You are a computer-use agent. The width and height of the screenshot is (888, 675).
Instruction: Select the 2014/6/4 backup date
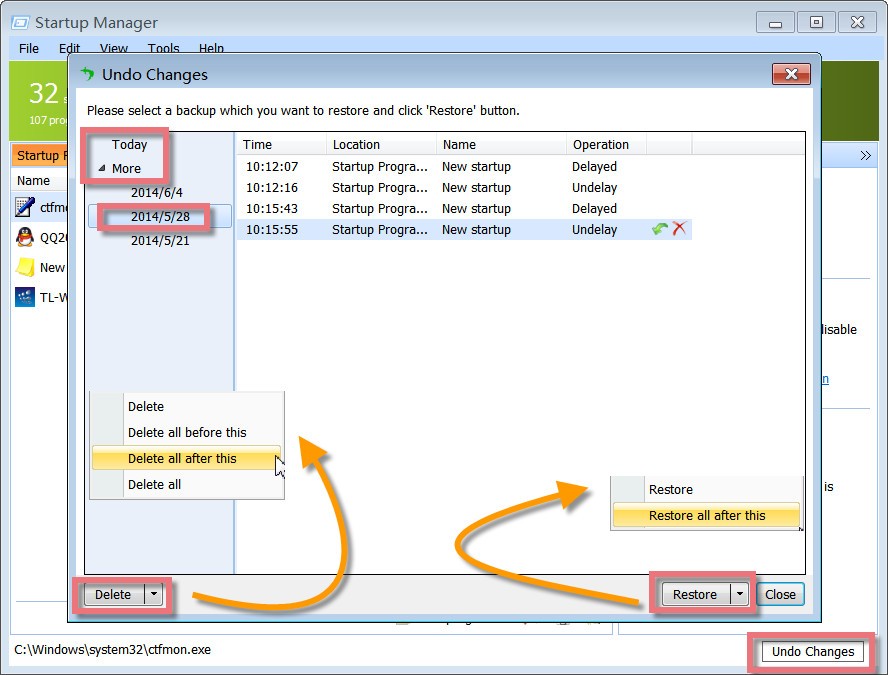click(156, 192)
